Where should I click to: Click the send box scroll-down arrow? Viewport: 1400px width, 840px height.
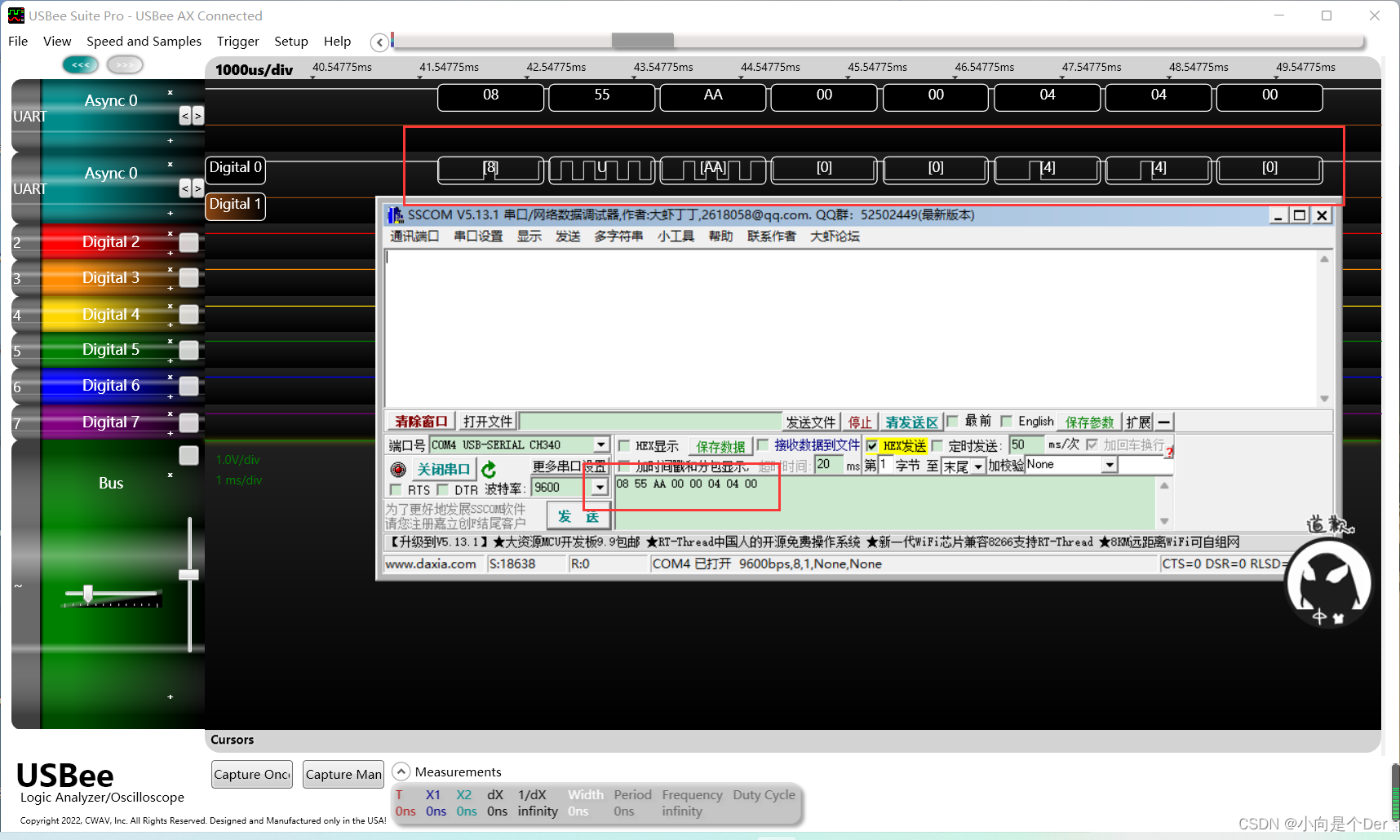tap(1164, 521)
